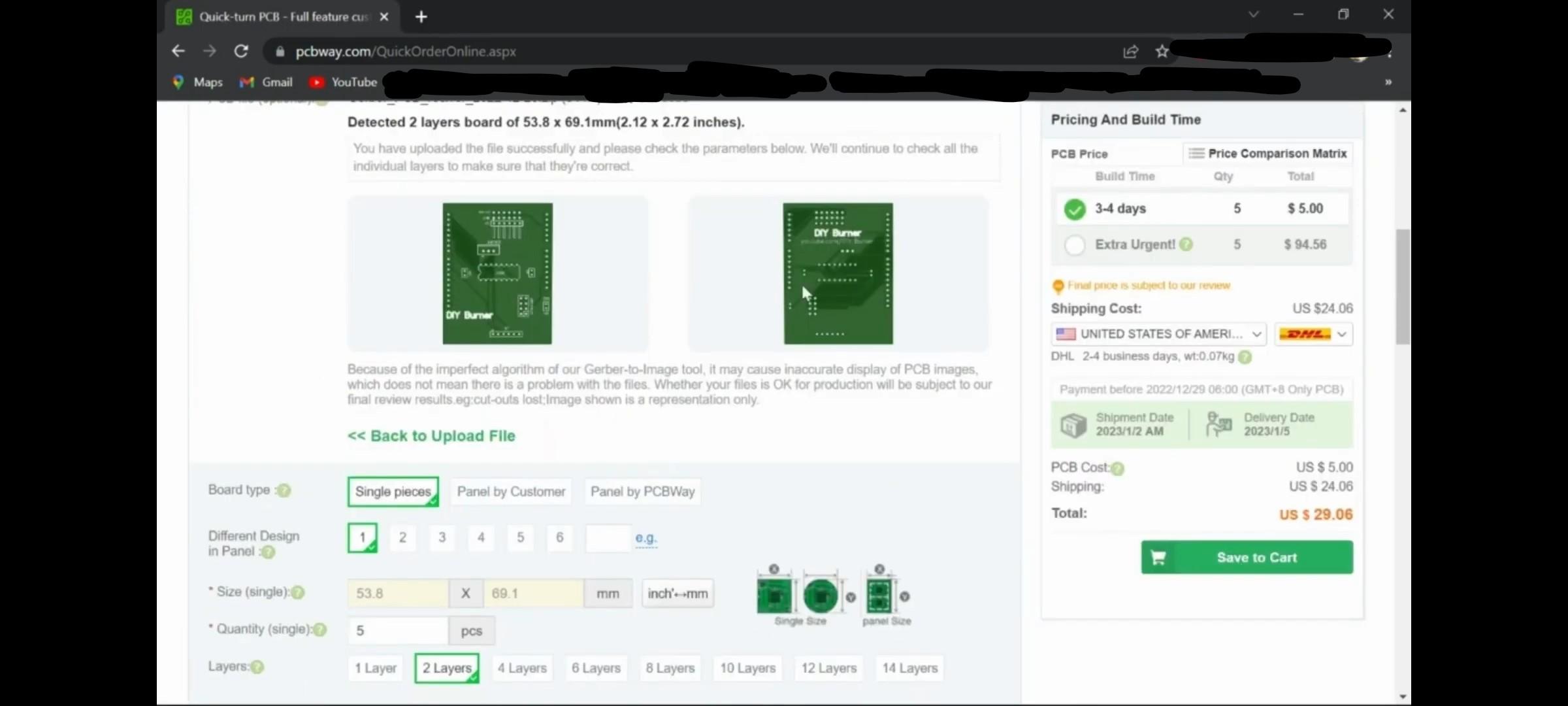Open the YouTube bookmark
1568x706 pixels.
pyautogui.click(x=344, y=82)
